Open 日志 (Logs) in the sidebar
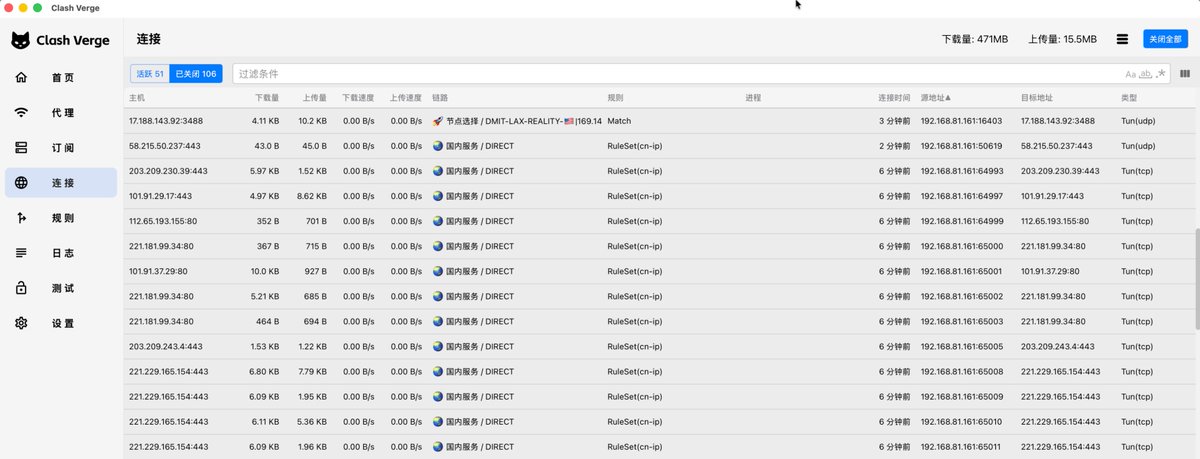 coord(61,253)
